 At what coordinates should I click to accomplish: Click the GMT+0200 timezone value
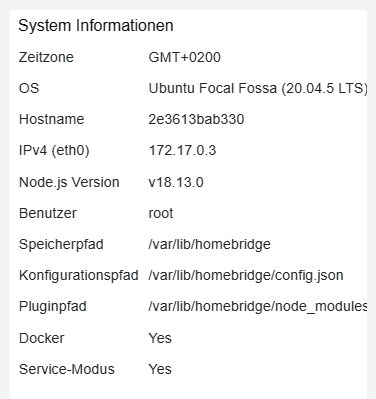point(184,57)
